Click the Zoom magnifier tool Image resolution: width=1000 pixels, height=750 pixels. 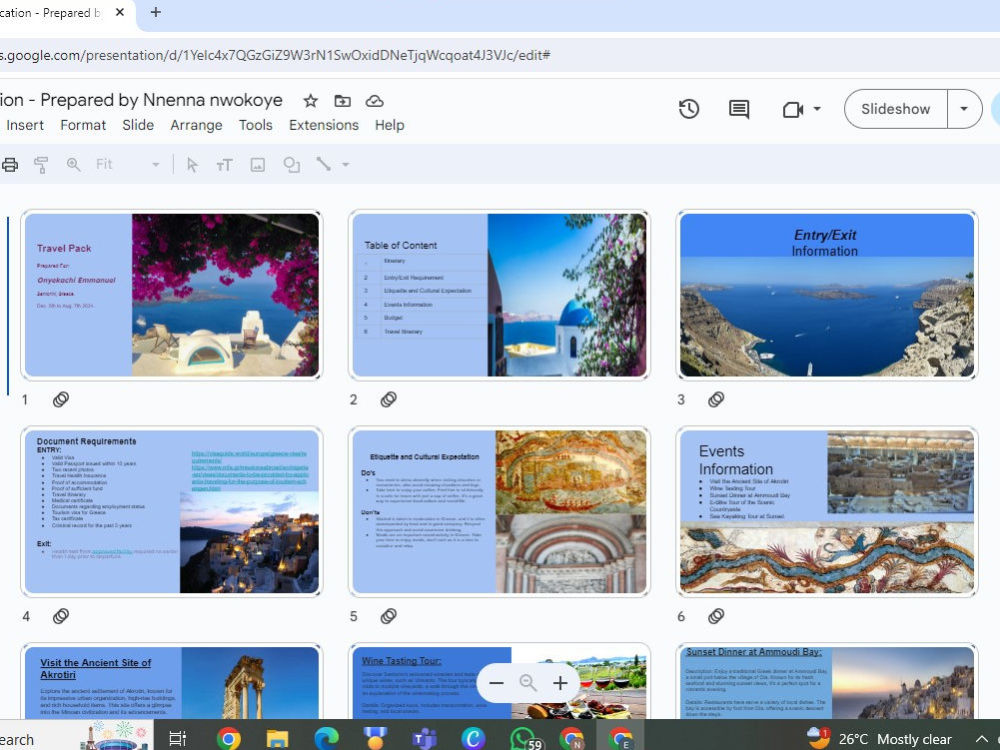[73, 165]
